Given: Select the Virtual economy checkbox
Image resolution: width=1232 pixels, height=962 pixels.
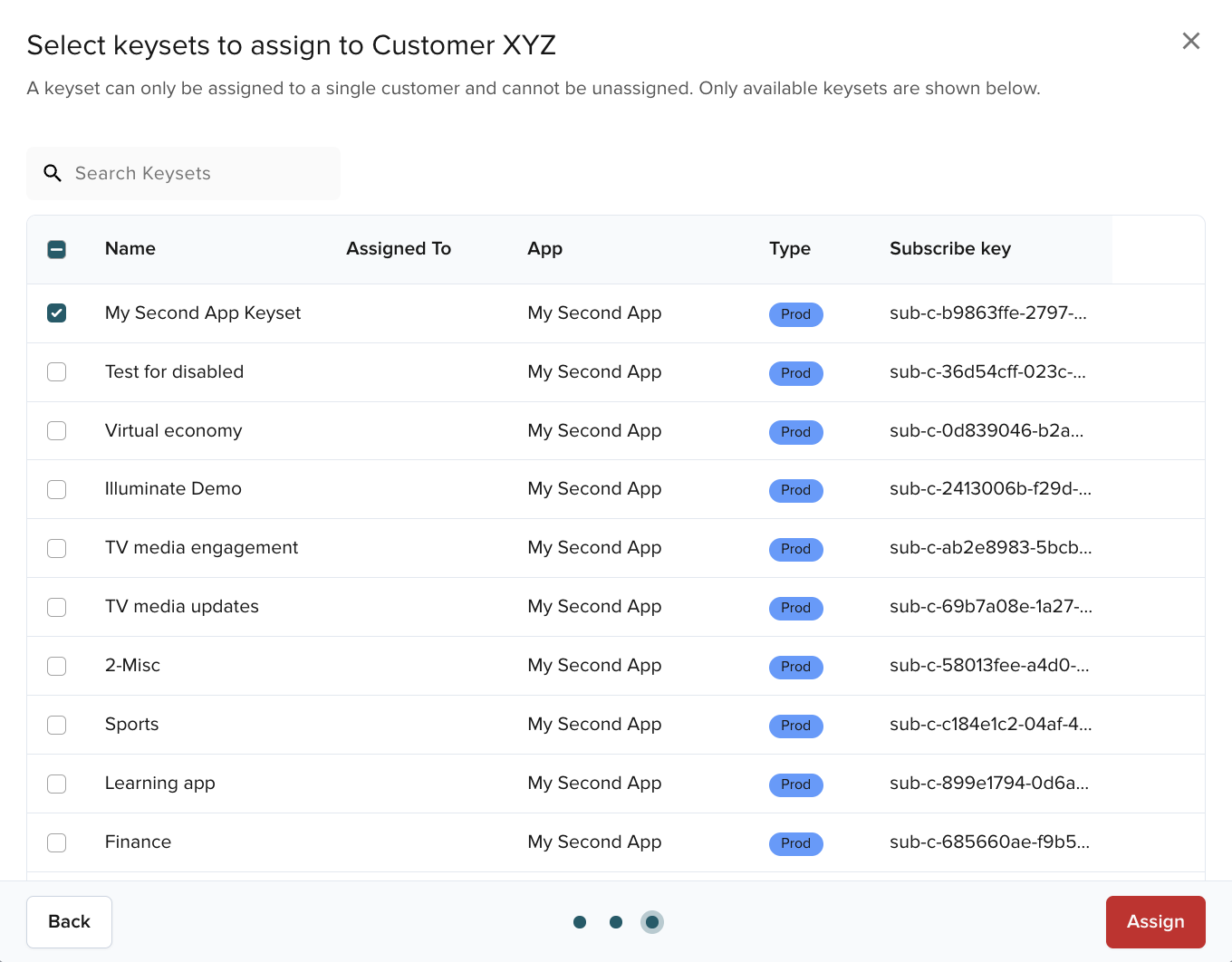Looking at the screenshot, I should [x=57, y=431].
